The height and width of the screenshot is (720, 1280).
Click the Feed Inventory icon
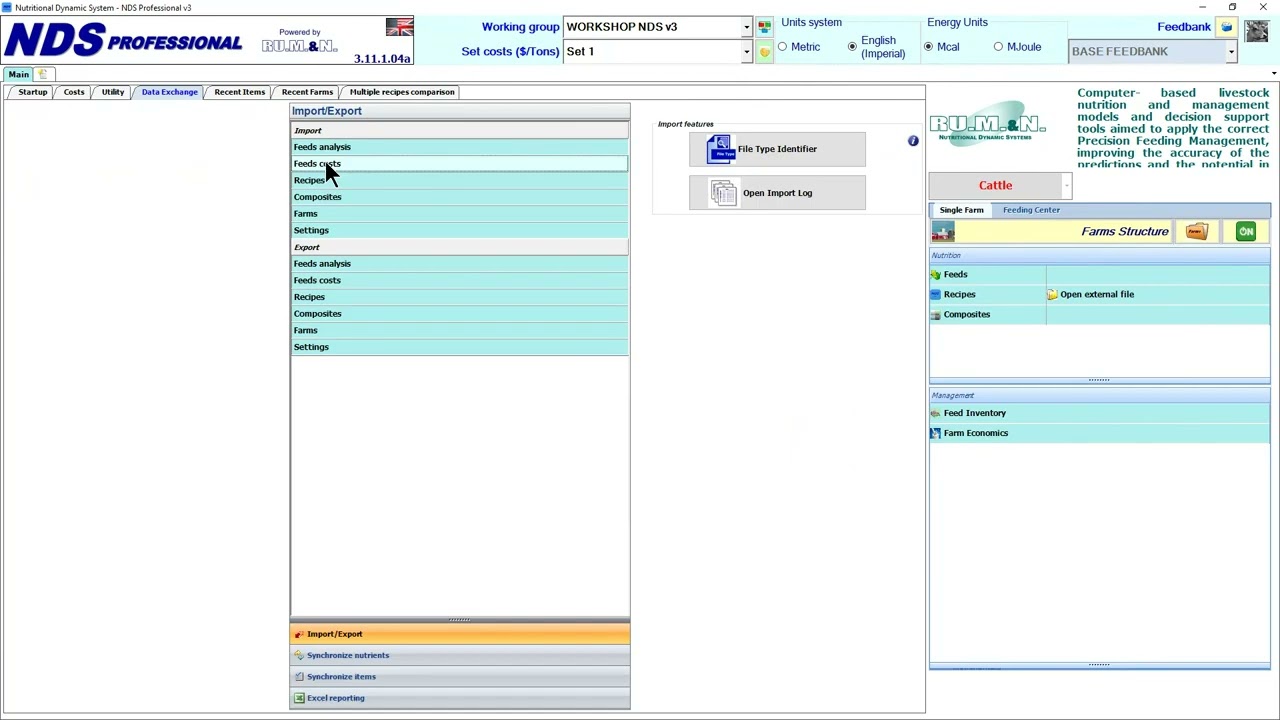click(936, 413)
